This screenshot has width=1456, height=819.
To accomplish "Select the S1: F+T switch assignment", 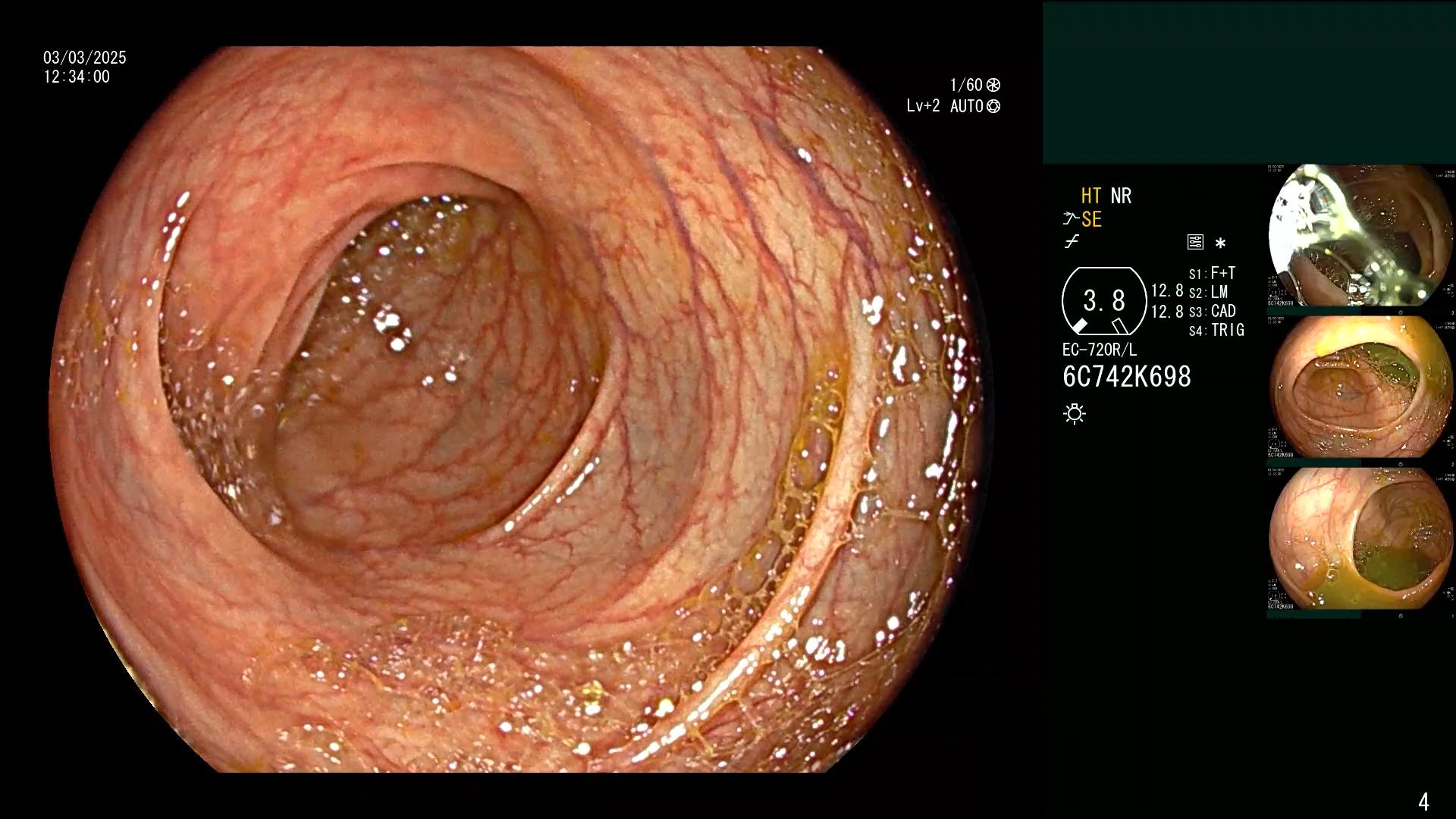I will click(1212, 273).
